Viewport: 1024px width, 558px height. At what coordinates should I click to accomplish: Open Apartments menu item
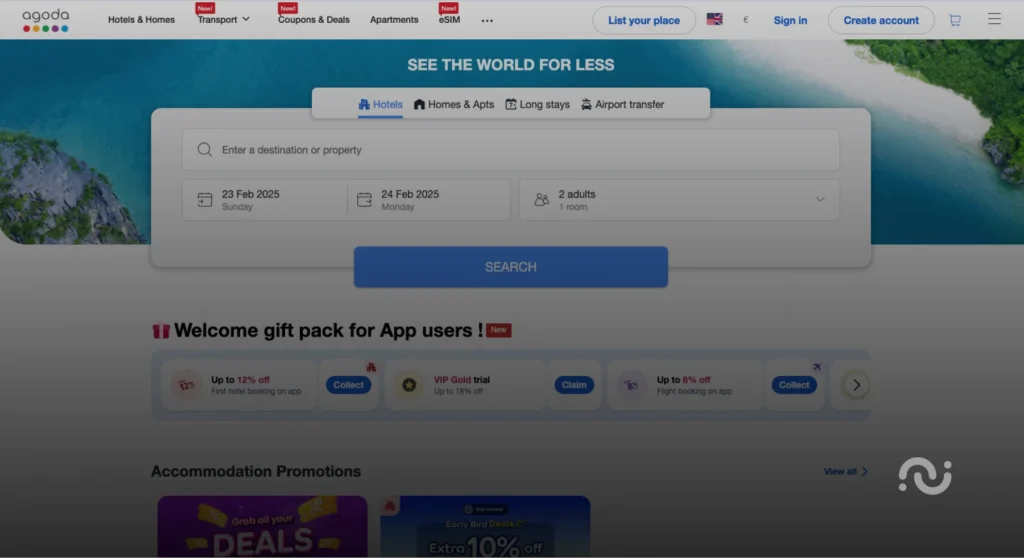[394, 20]
